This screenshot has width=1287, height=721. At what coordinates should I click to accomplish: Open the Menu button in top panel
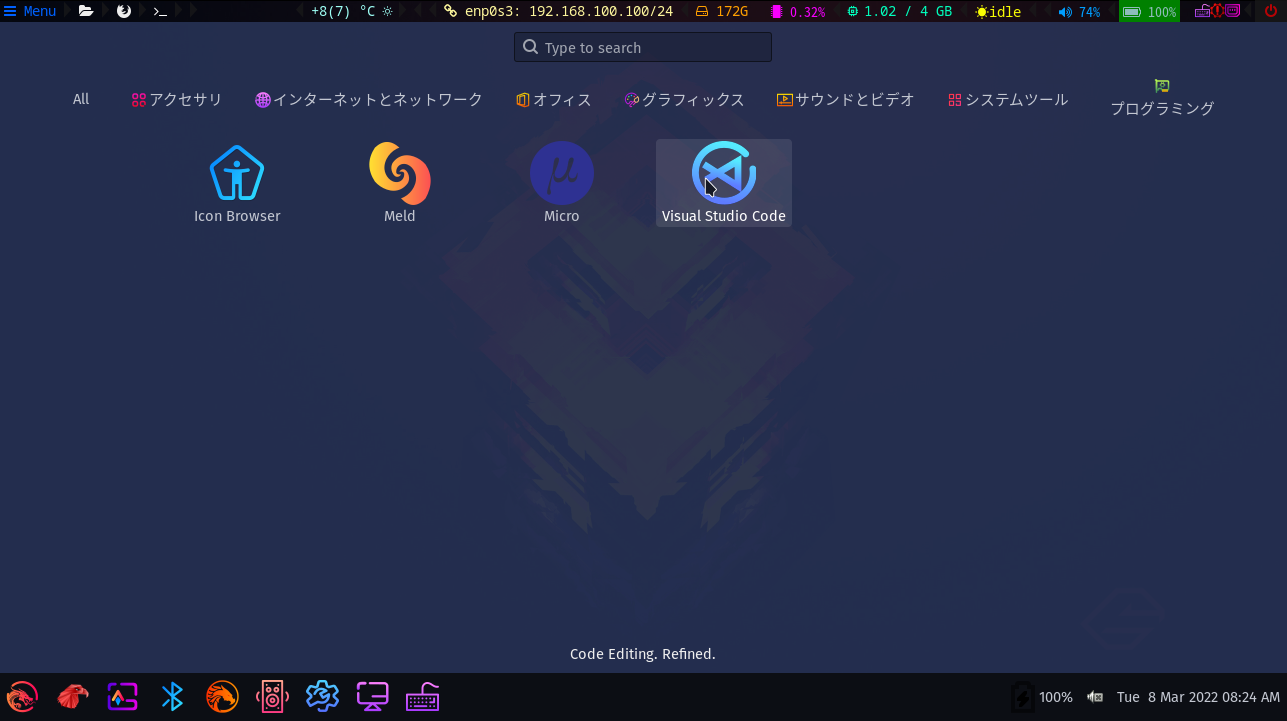(x=30, y=11)
